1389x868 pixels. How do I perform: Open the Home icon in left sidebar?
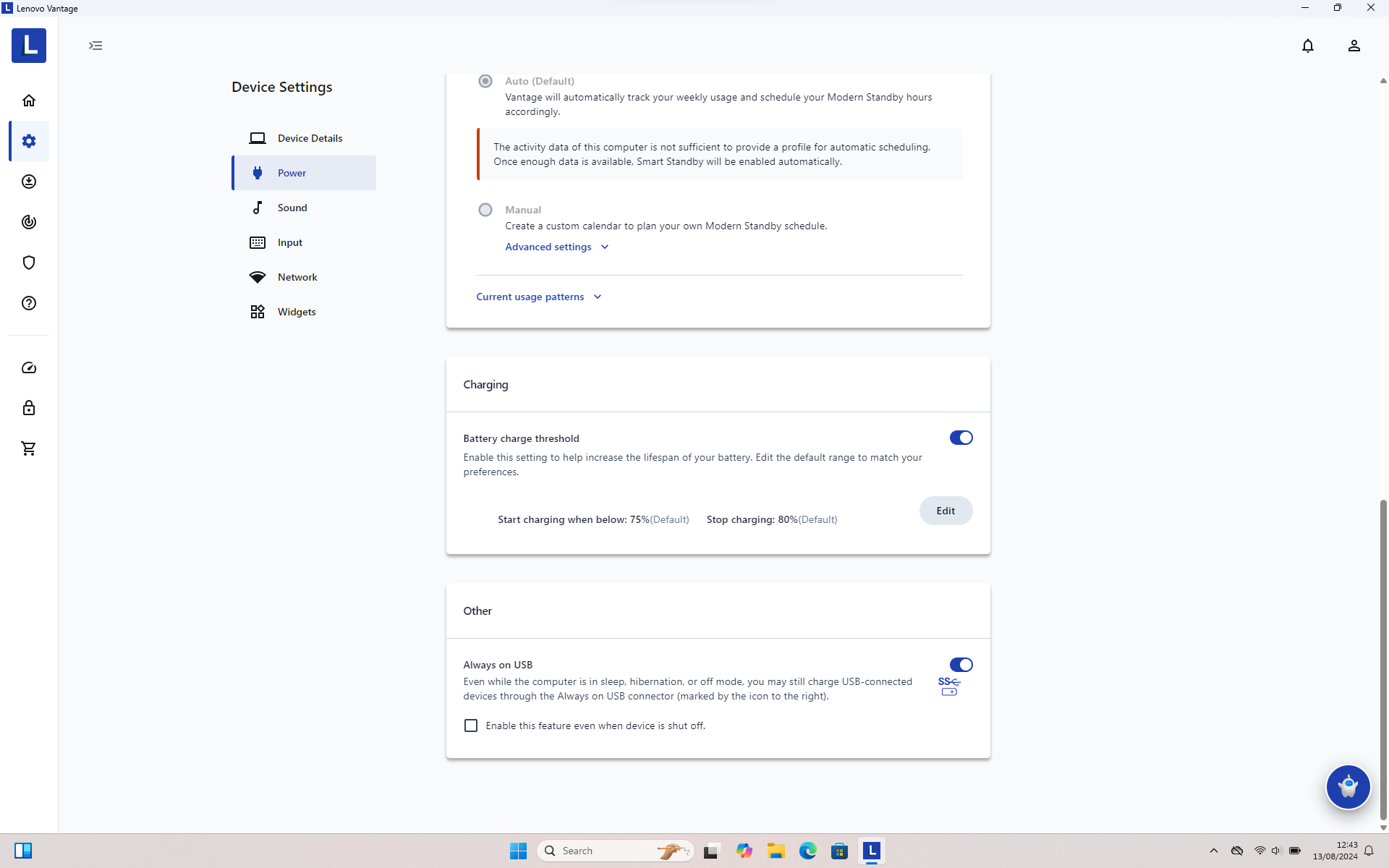[29, 101]
